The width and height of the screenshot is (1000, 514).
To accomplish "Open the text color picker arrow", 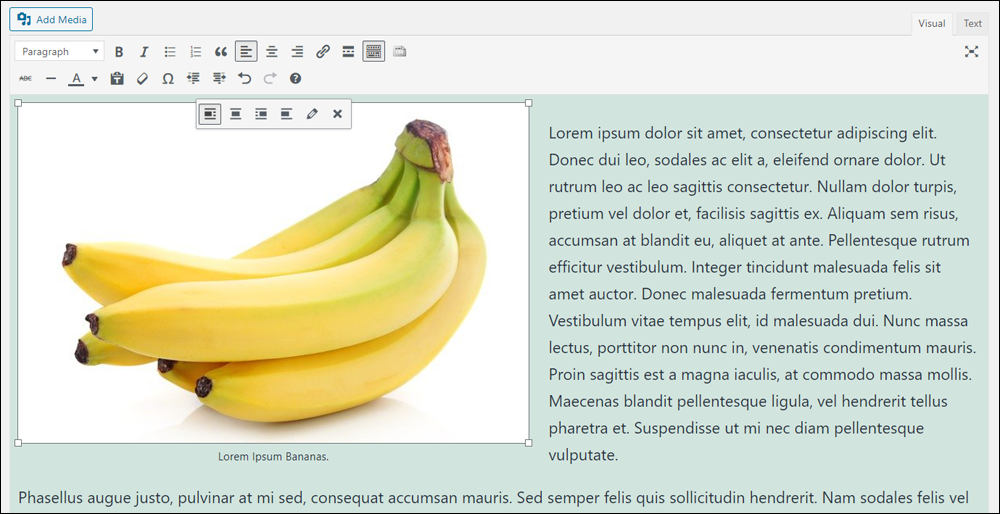I will (x=94, y=79).
